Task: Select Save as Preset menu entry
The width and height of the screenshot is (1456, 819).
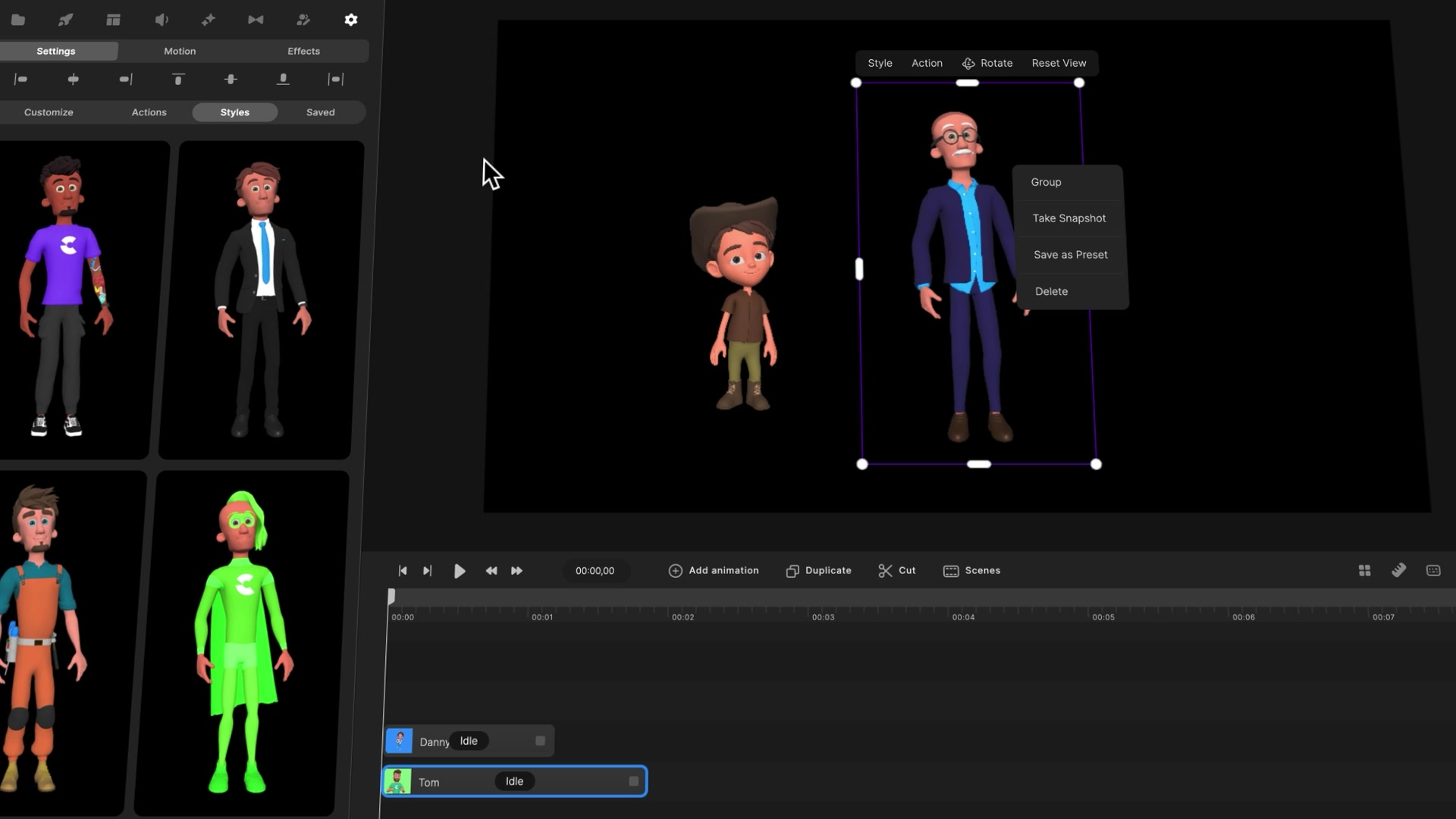Action: 1070,255
